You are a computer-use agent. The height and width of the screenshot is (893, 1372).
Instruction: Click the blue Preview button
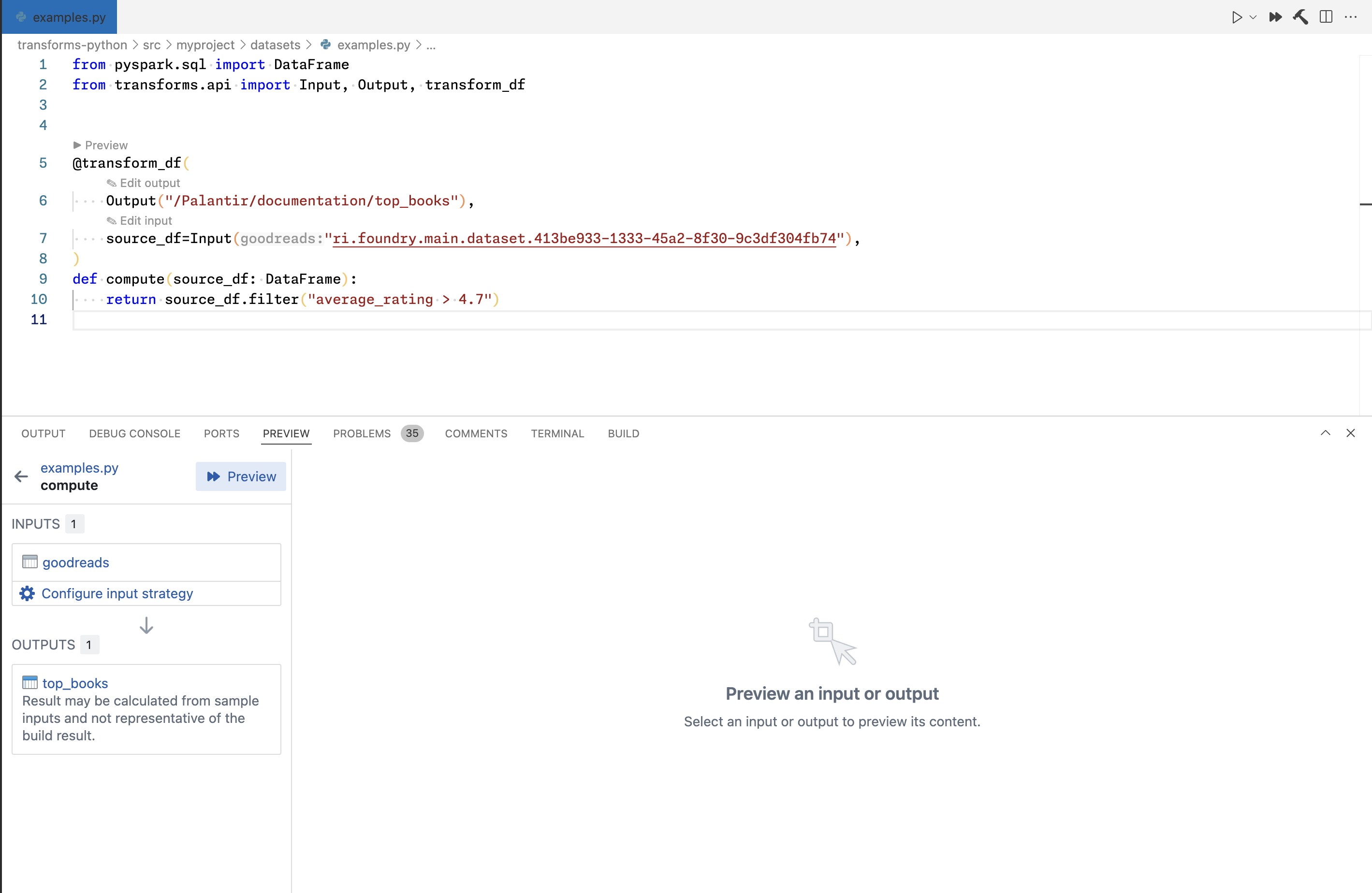click(x=241, y=476)
